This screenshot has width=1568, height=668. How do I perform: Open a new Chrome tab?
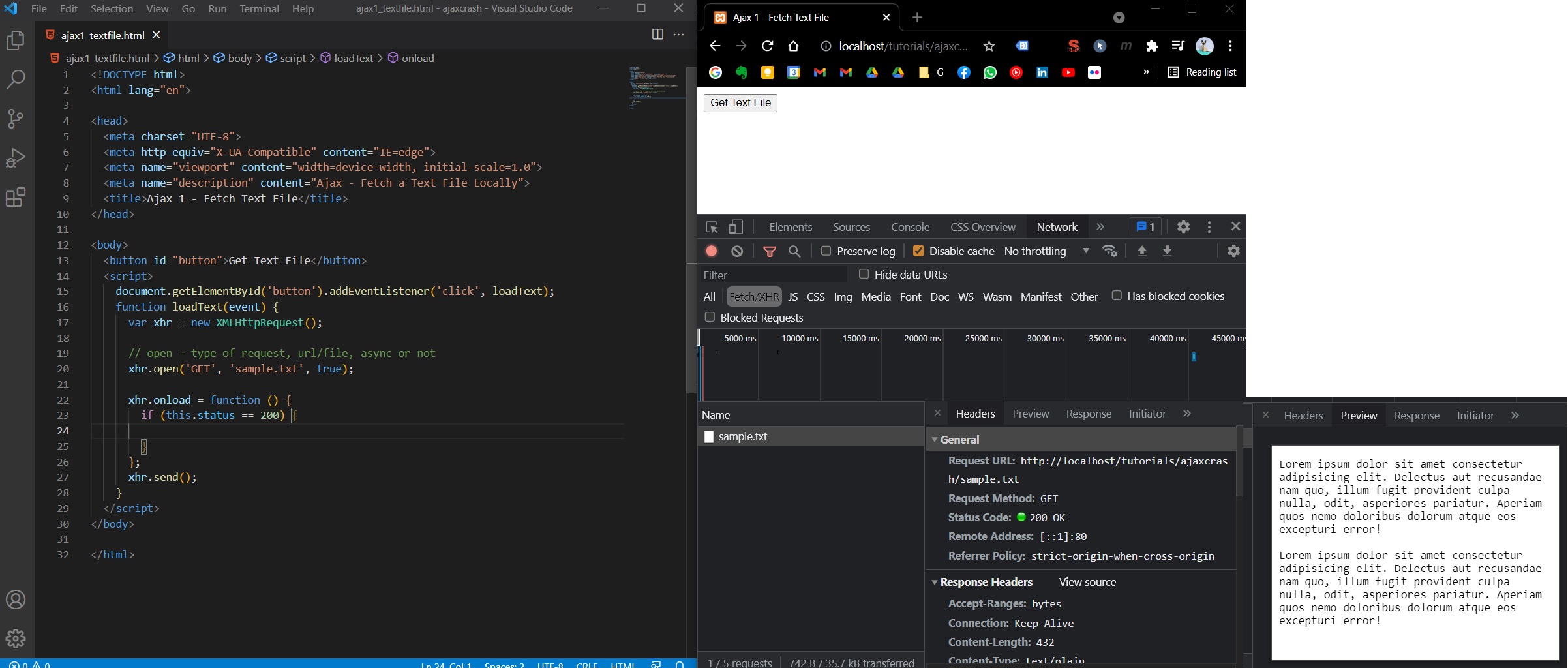[x=917, y=18]
